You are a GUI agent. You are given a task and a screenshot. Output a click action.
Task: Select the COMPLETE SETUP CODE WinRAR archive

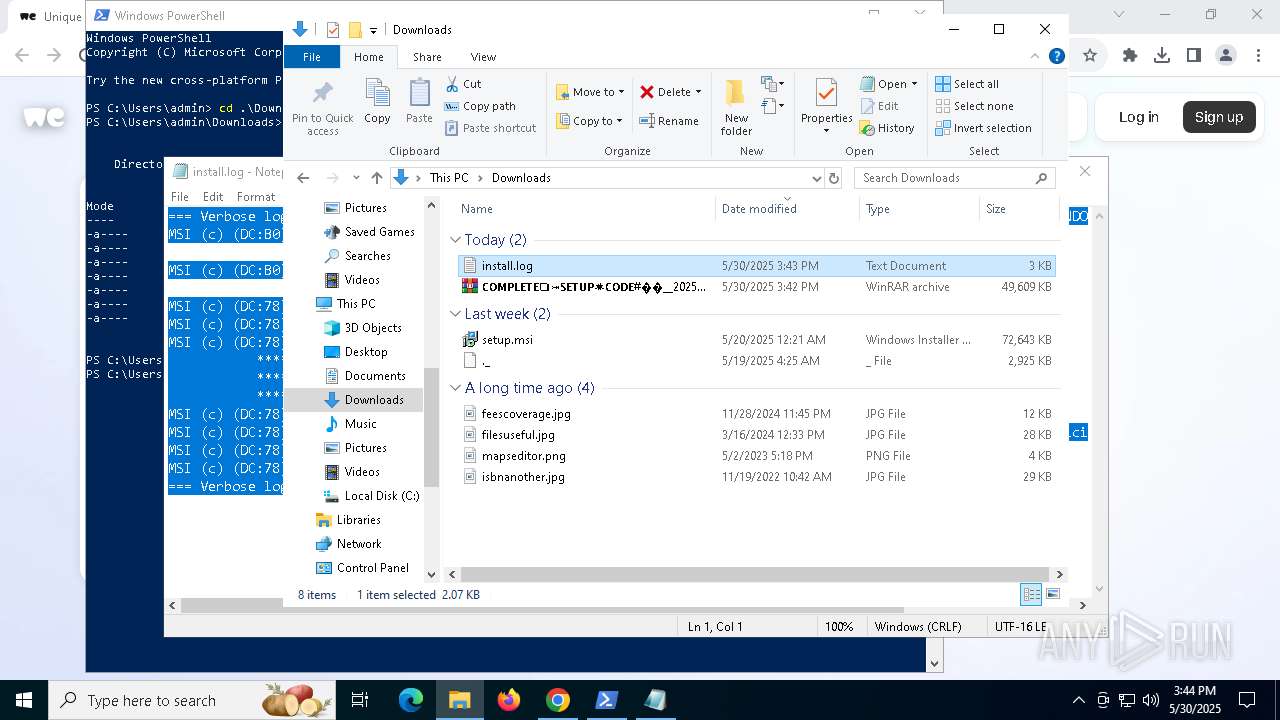click(757, 287)
